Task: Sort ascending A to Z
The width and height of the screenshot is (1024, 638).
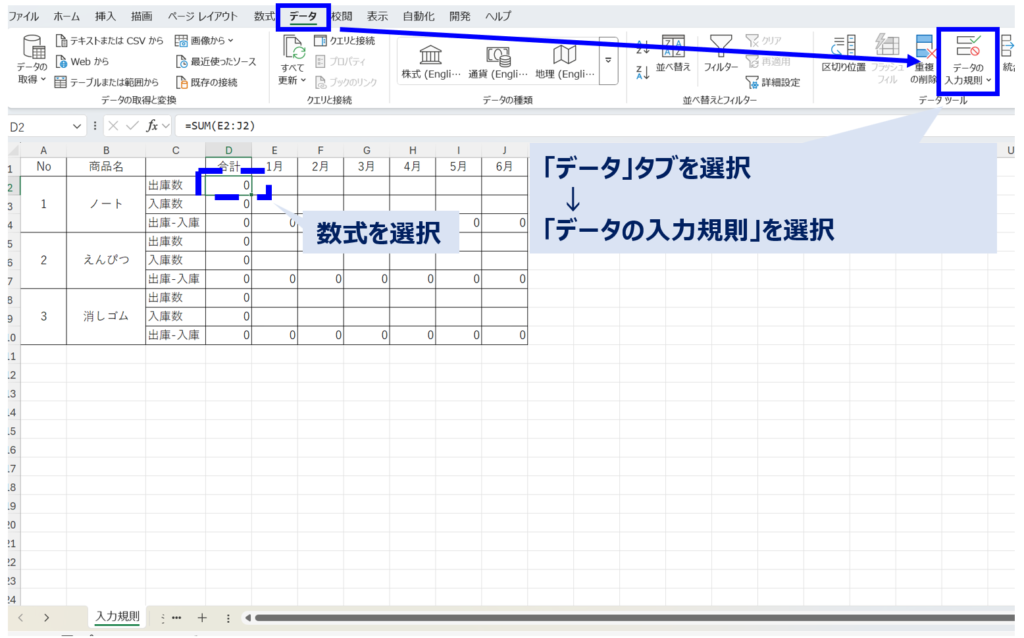Action: tap(643, 48)
